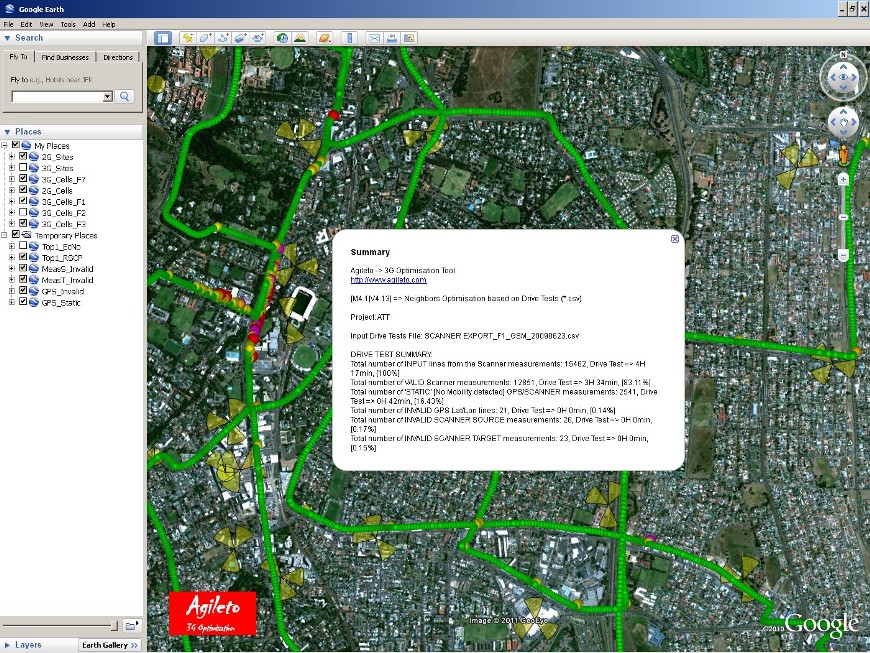
Task: Check the Top1_EcNo checkbox
Action: [x=22, y=246]
